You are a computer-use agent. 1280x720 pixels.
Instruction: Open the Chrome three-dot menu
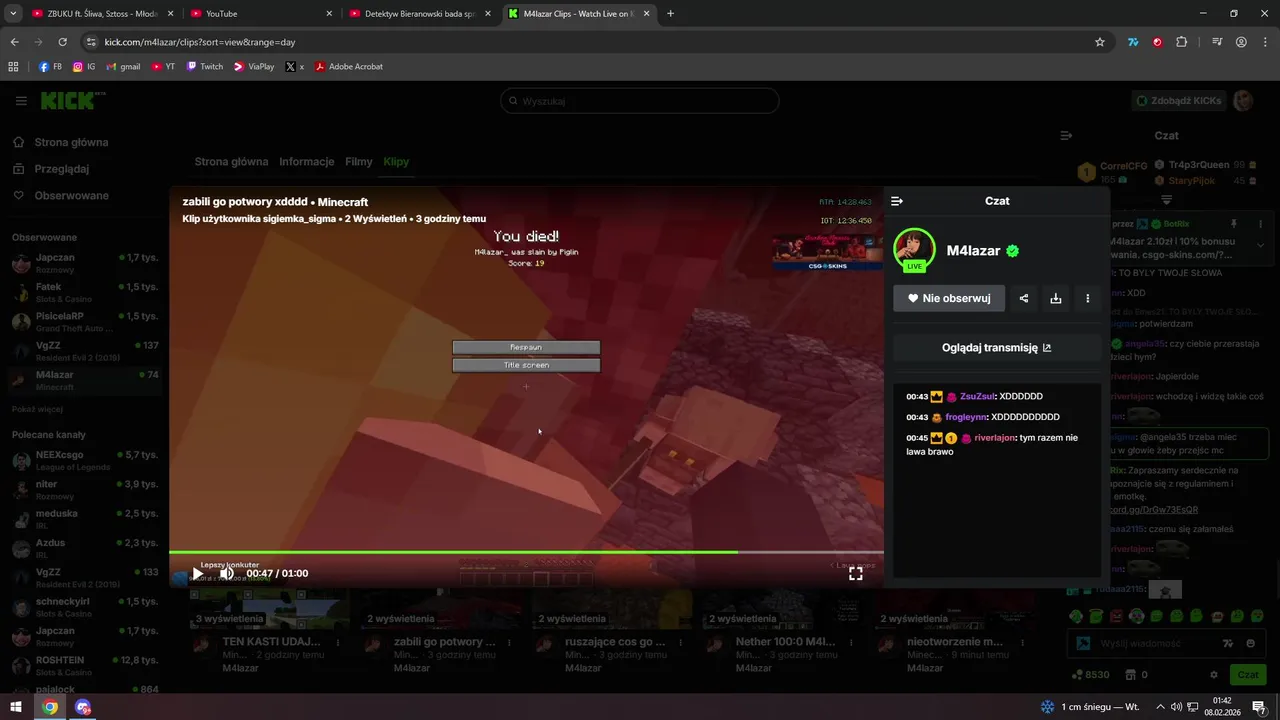[1265, 42]
